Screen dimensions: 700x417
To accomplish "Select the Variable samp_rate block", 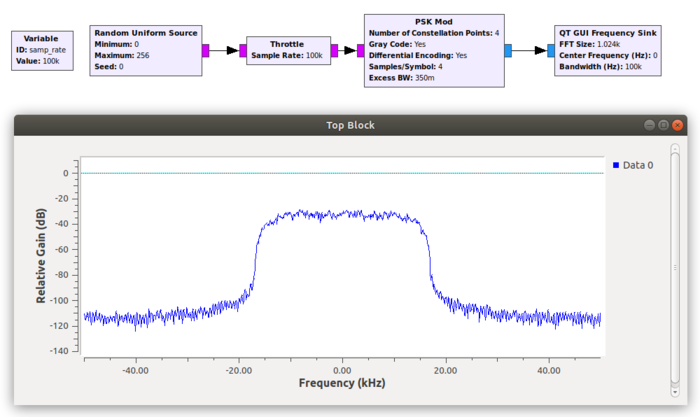I will pos(42,50).
